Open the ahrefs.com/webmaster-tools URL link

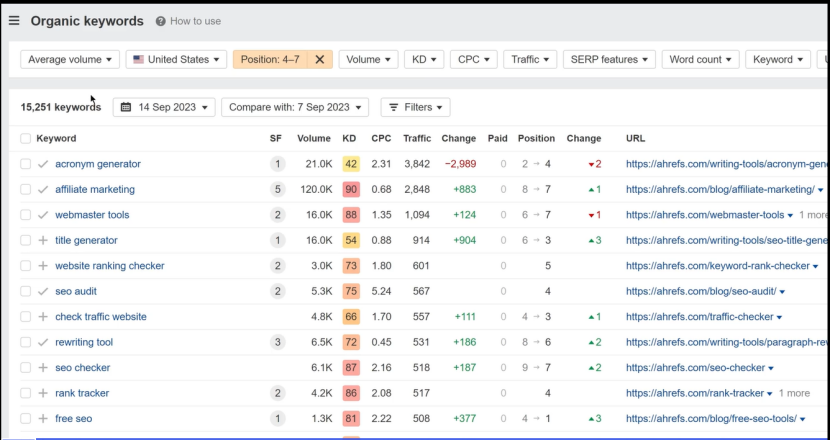pyautogui.click(x=705, y=215)
